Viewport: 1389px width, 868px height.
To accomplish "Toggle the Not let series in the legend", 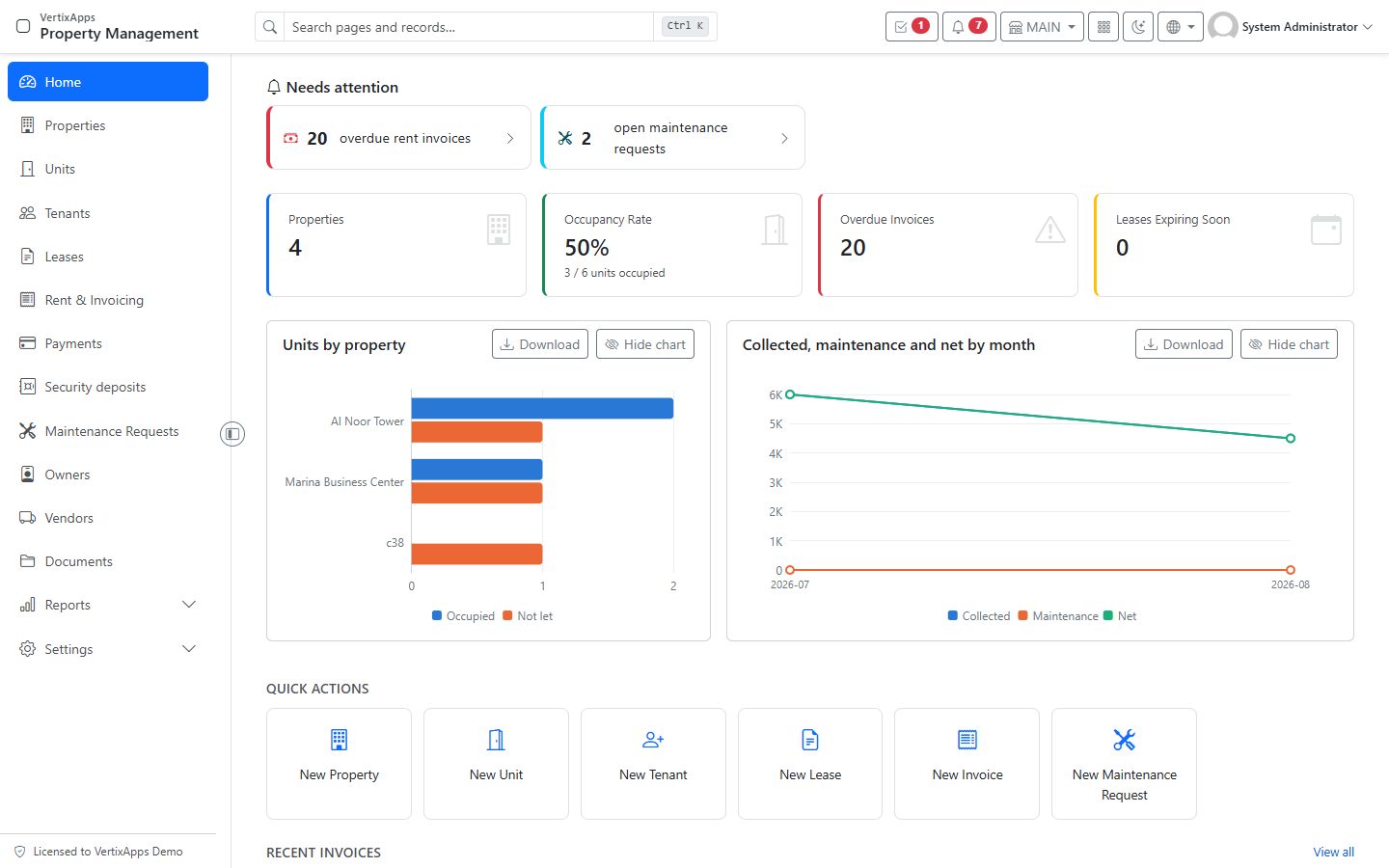I will [528, 616].
